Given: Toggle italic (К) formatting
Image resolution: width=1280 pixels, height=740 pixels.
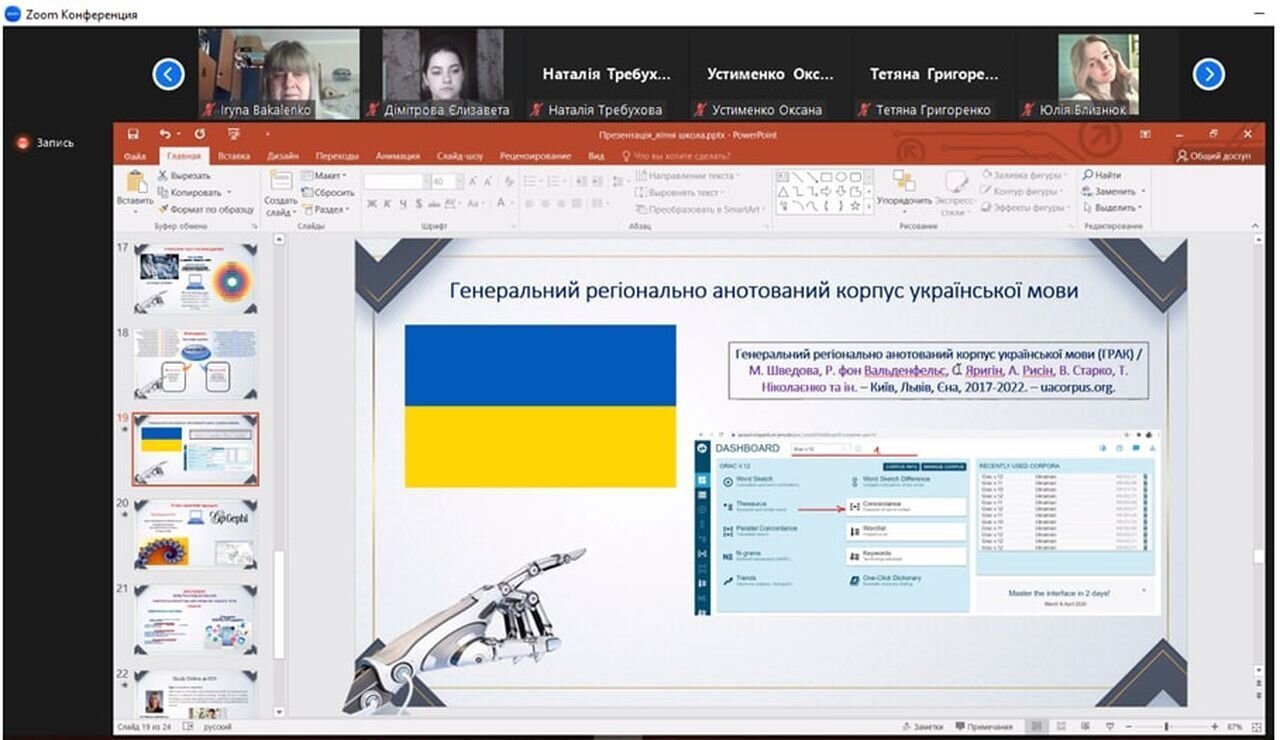Looking at the screenshot, I should (x=386, y=204).
